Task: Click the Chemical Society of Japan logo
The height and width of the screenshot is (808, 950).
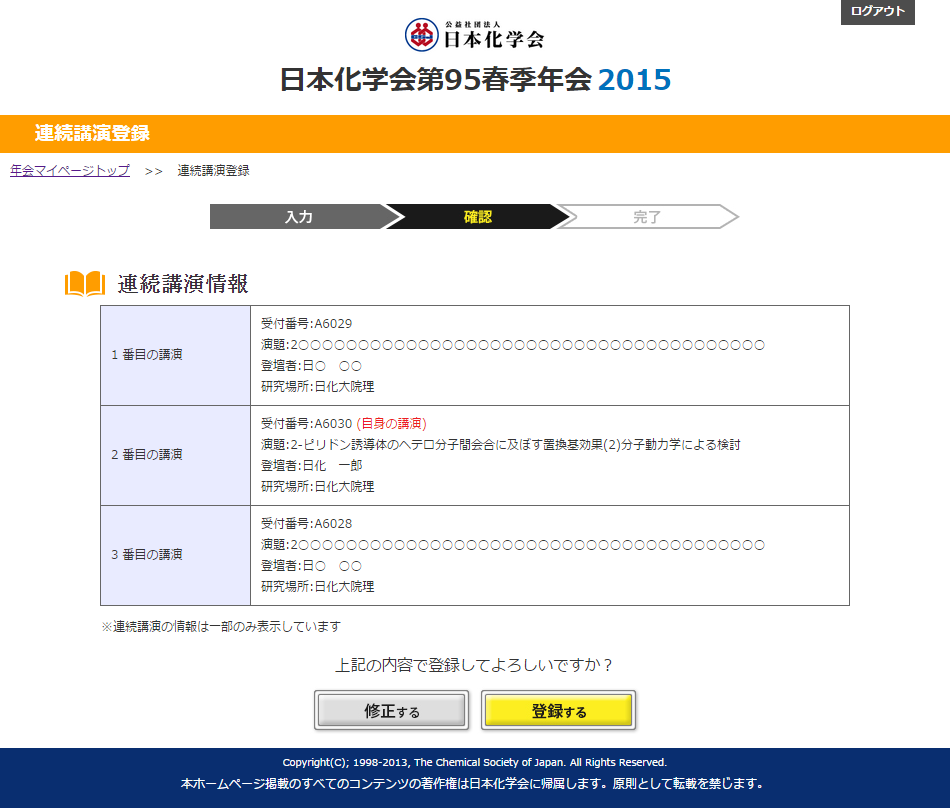Action: (475, 35)
